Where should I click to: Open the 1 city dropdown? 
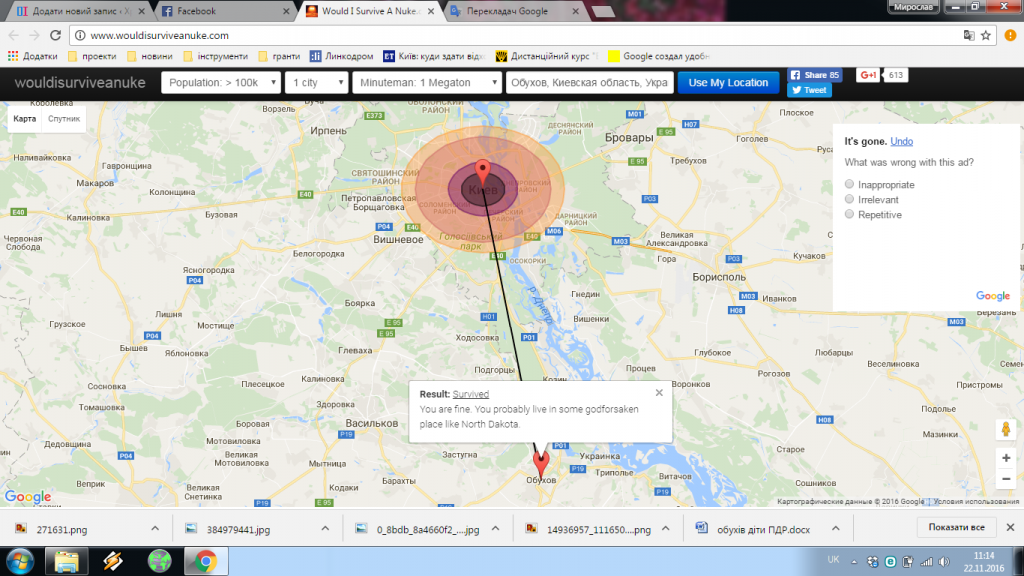tap(317, 83)
